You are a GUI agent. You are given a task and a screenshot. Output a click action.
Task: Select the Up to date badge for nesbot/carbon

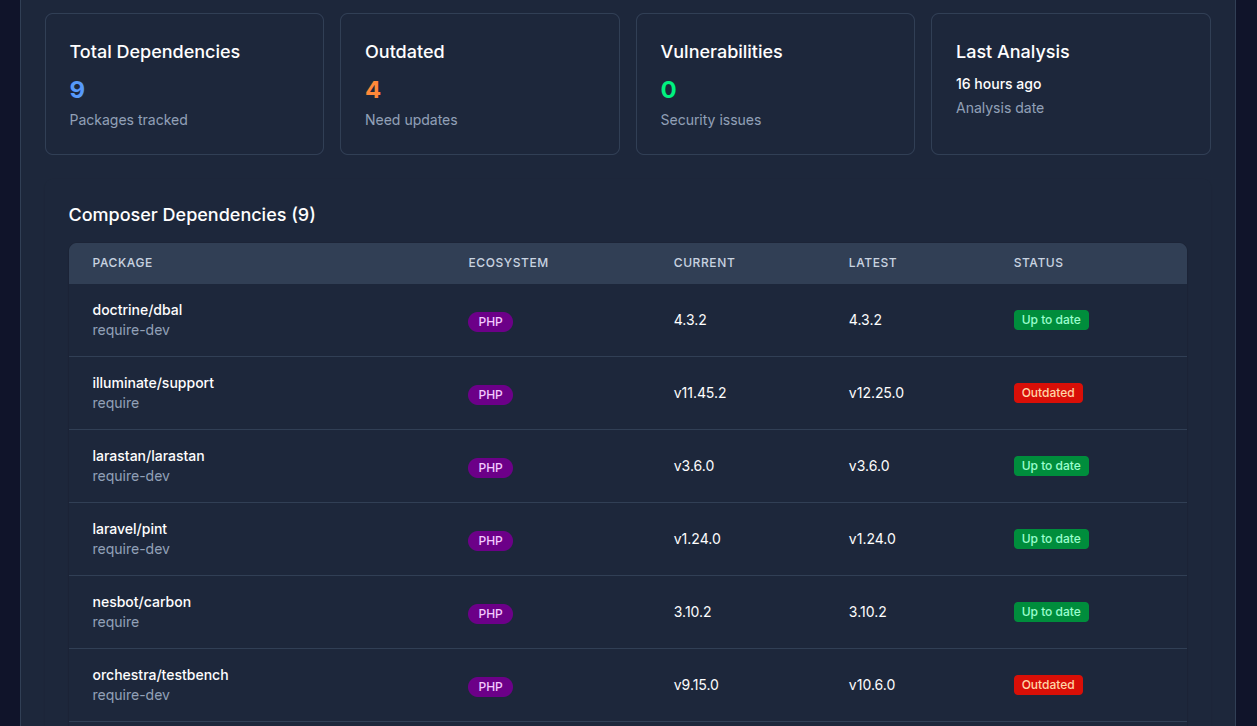[1050, 612]
